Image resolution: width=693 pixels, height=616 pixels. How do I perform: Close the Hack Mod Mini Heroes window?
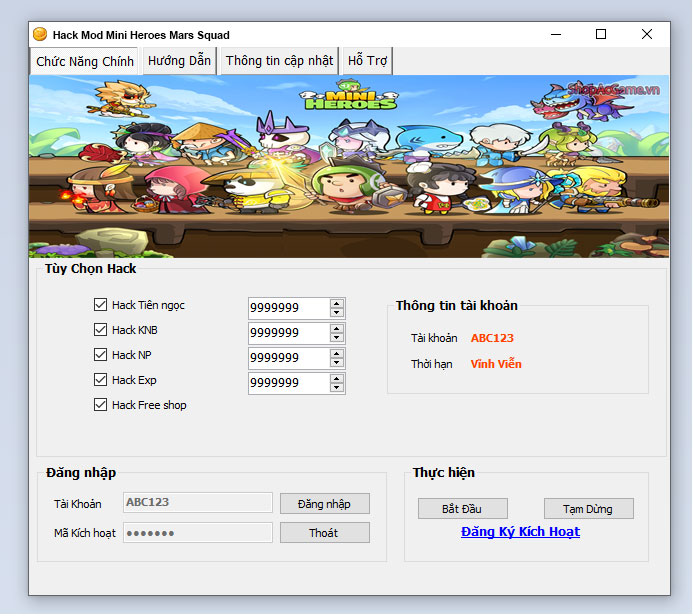[x=647, y=34]
